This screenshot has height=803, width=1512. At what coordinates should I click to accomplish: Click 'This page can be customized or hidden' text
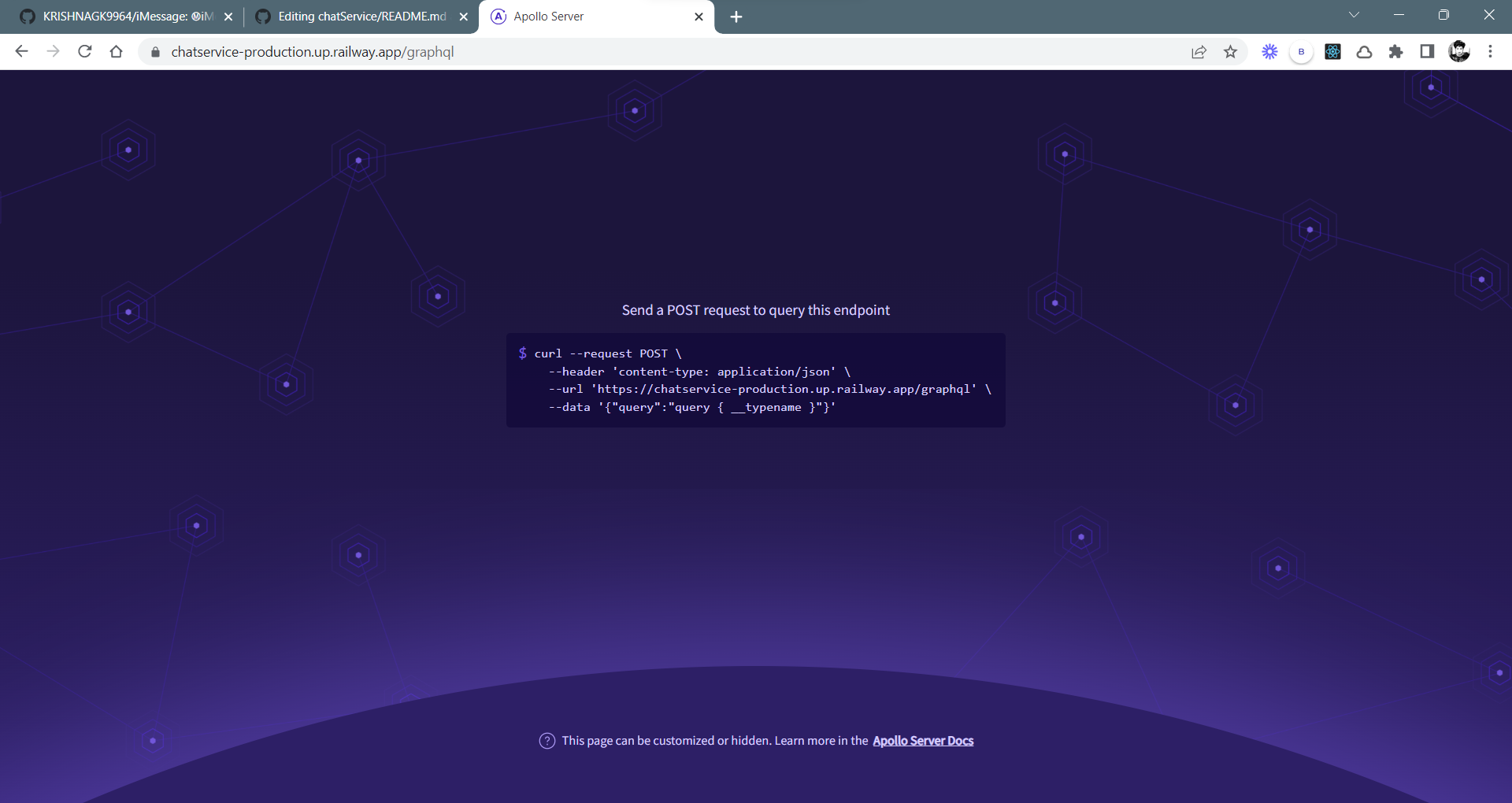tap(666, 741)
